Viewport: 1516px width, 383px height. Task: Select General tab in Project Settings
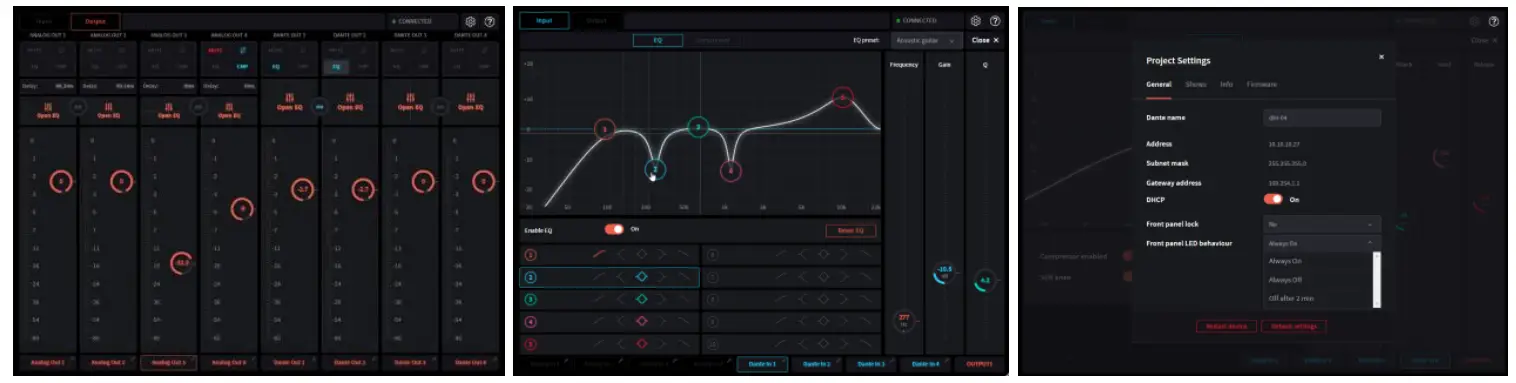coord(1158,84)
